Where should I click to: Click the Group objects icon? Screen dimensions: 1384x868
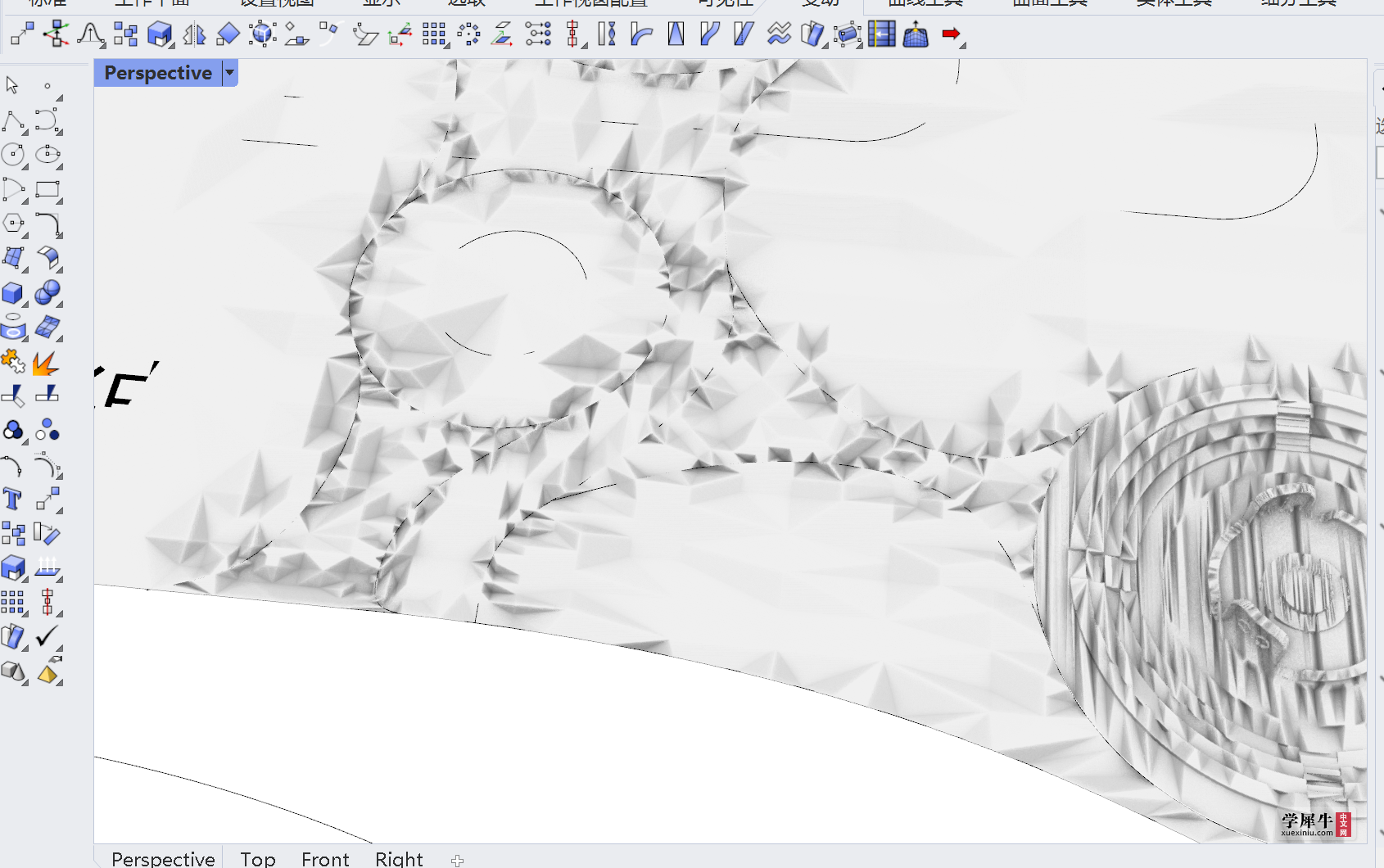pyautogui.click(x=13, y=430)
